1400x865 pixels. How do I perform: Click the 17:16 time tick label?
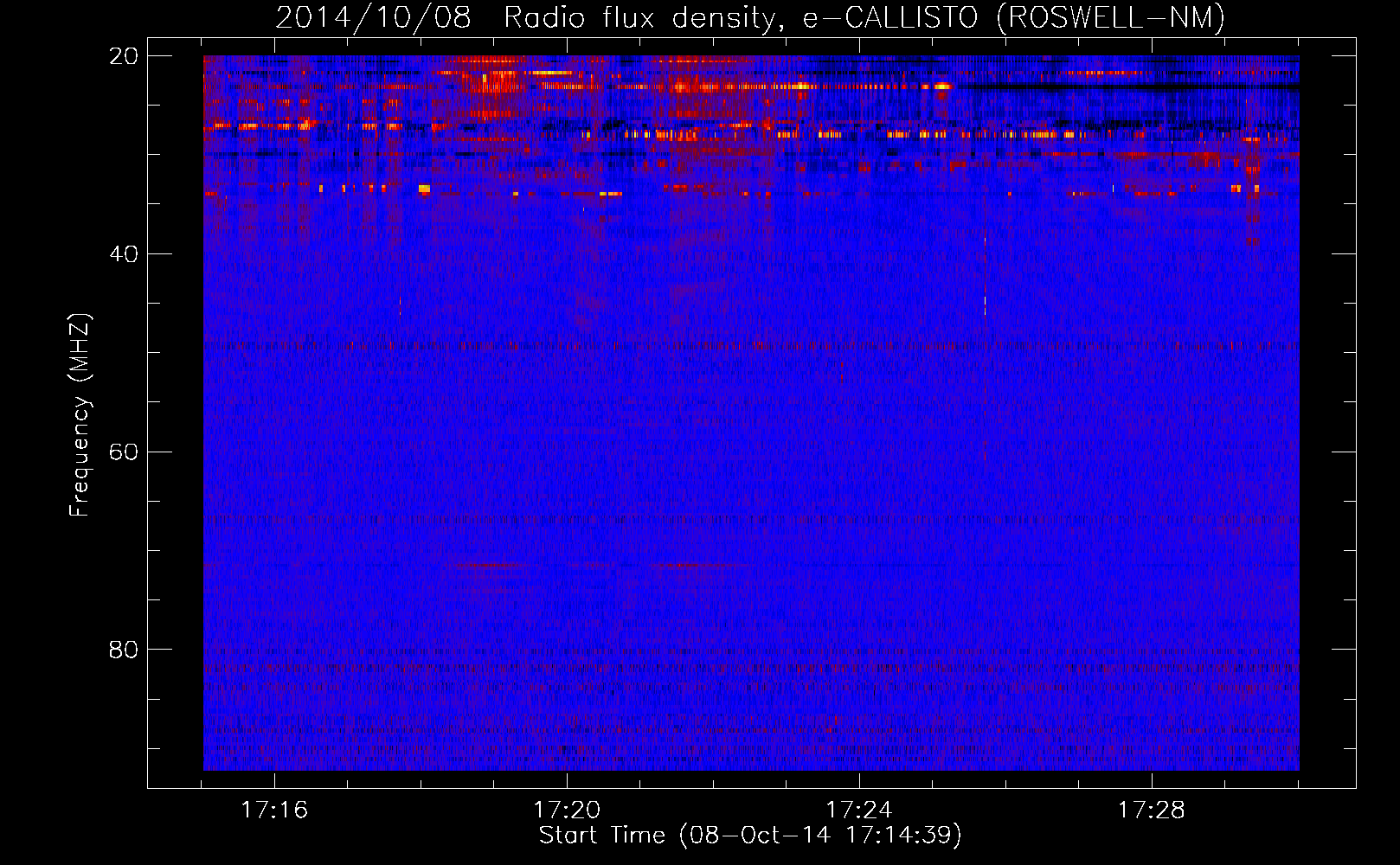(x=274, y=811)
